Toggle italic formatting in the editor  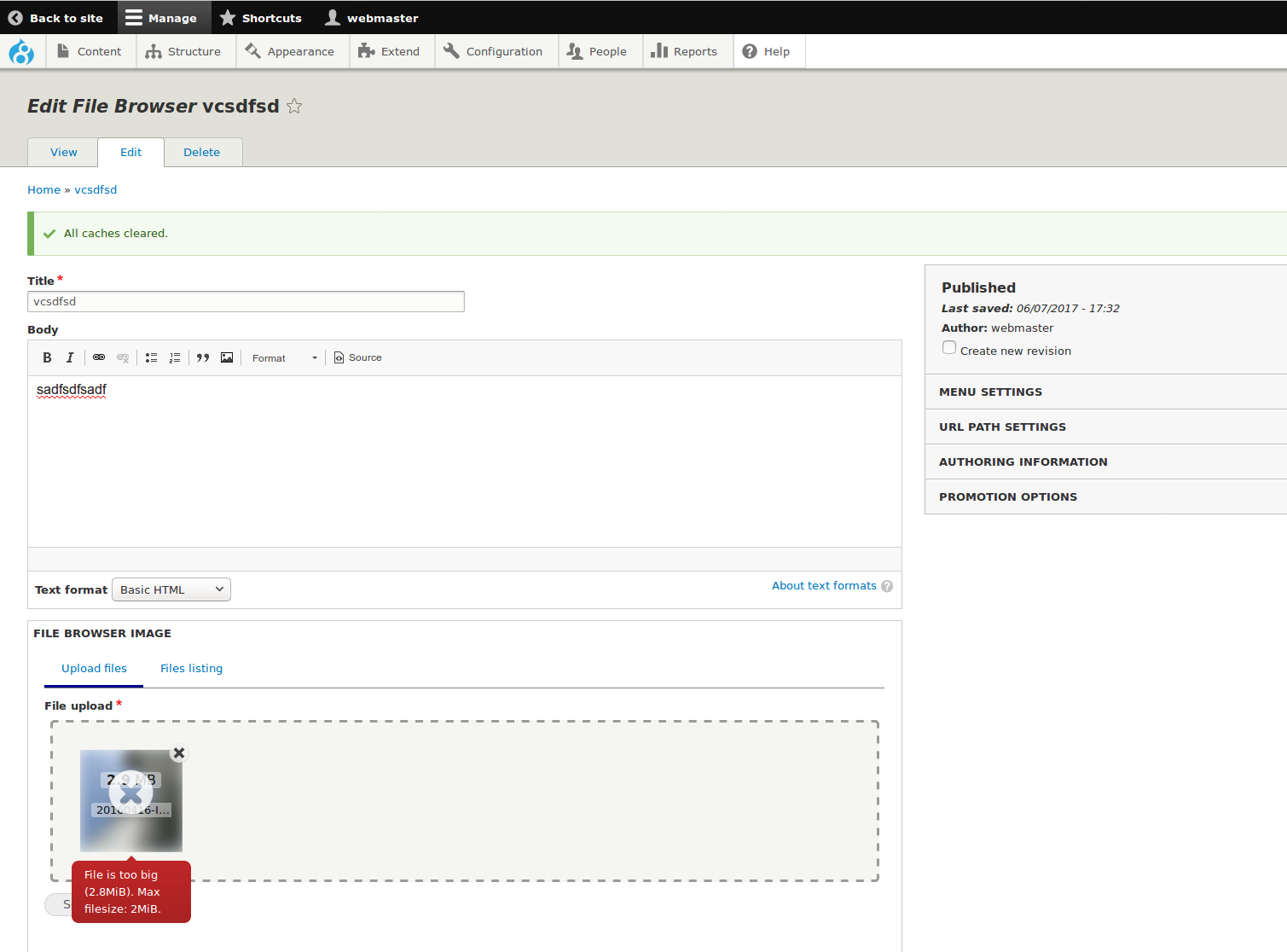(70, 357)
